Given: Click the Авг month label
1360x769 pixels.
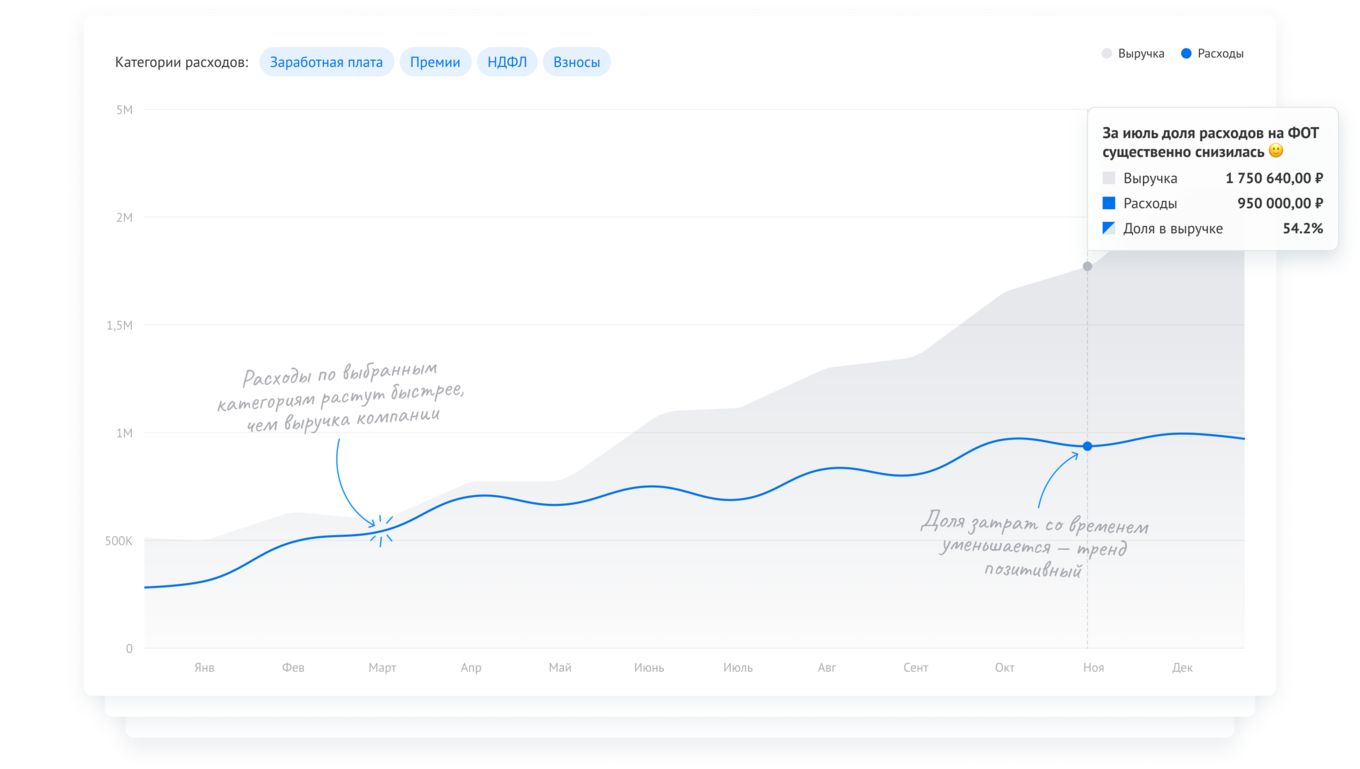Looking at the screenshot, I should (x=827, y=667).
